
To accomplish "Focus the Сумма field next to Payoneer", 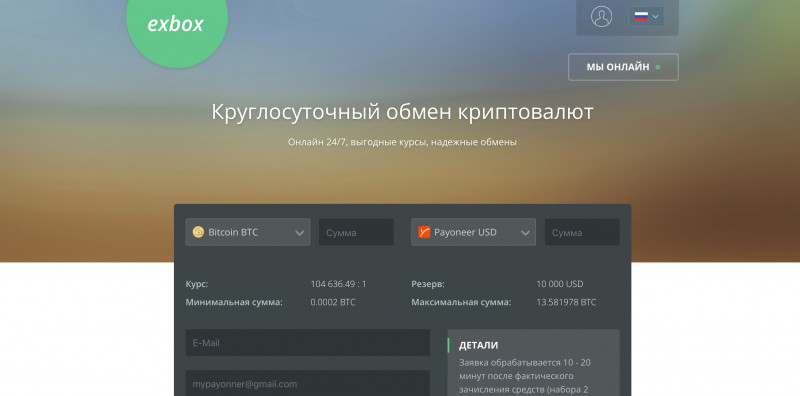I will pos(582,232).
